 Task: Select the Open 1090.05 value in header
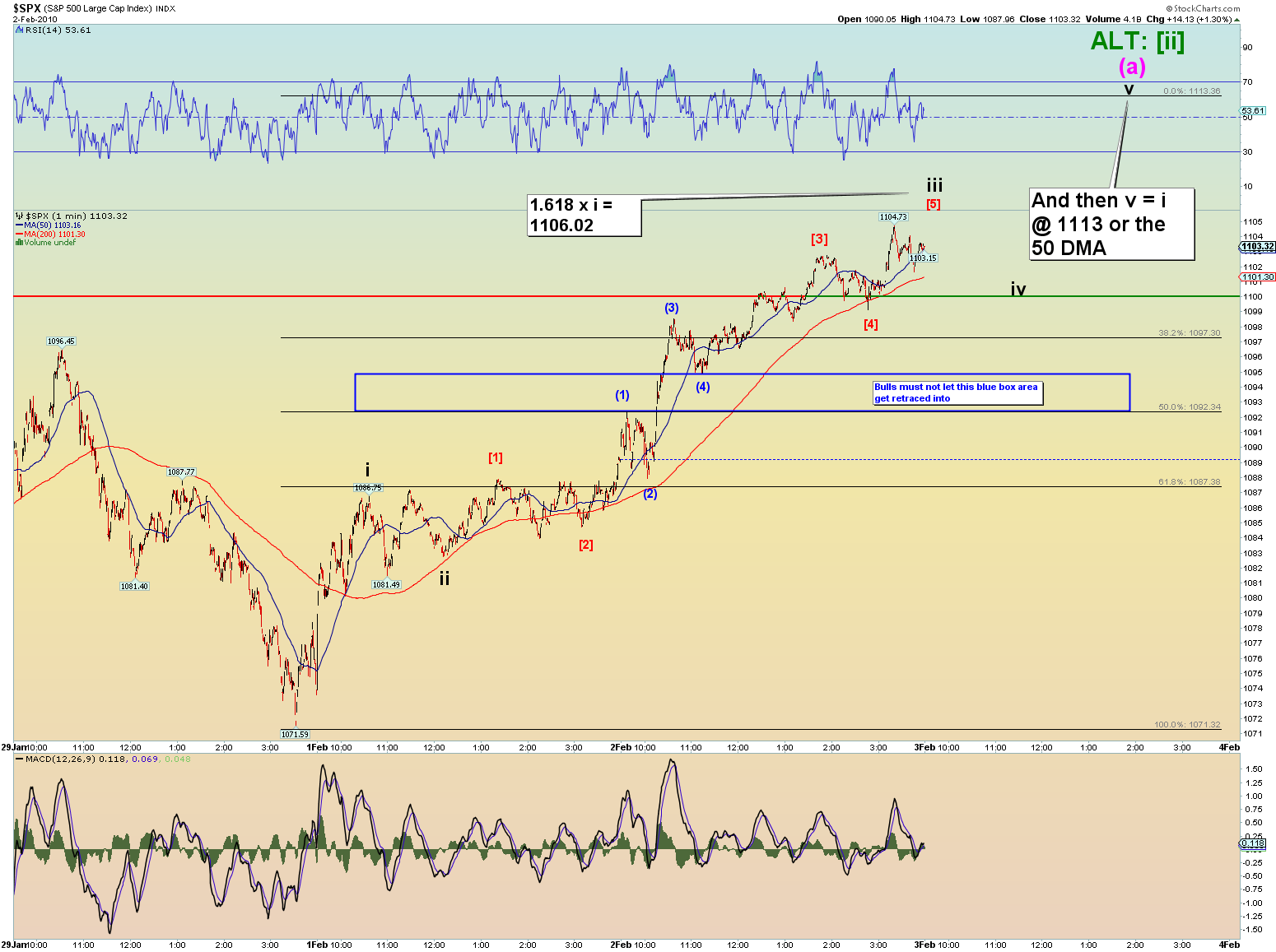point(867,19)
